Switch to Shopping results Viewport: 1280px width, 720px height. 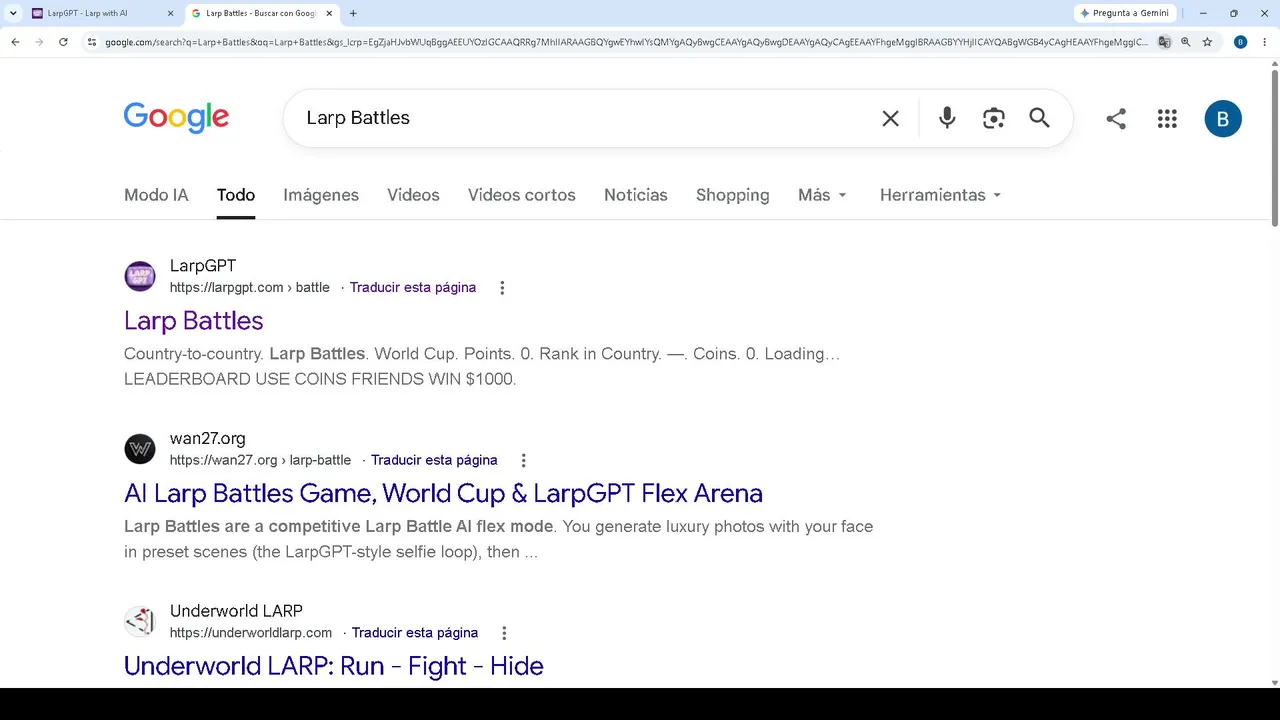733,195
